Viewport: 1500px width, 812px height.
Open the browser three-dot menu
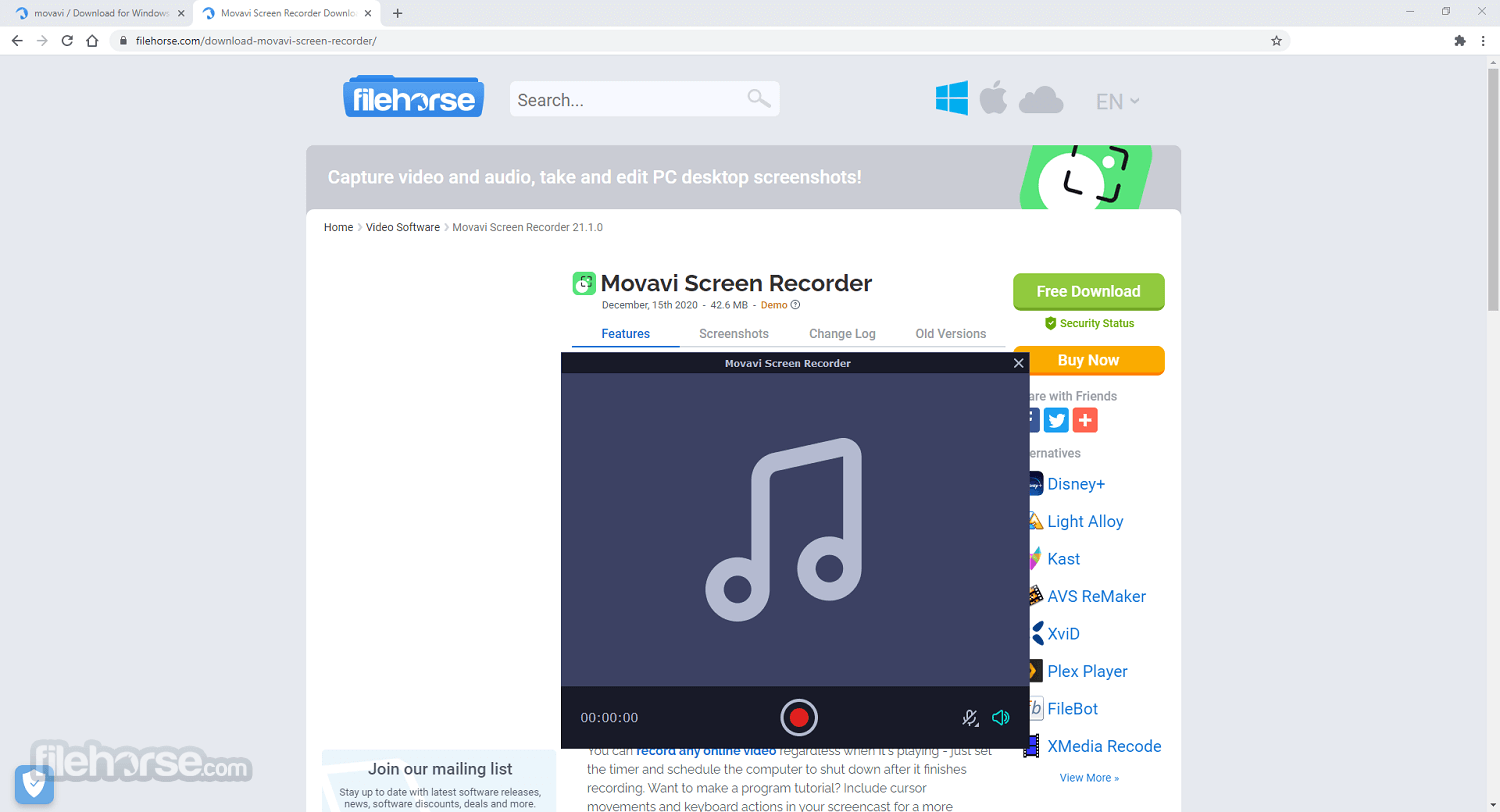1484,41
